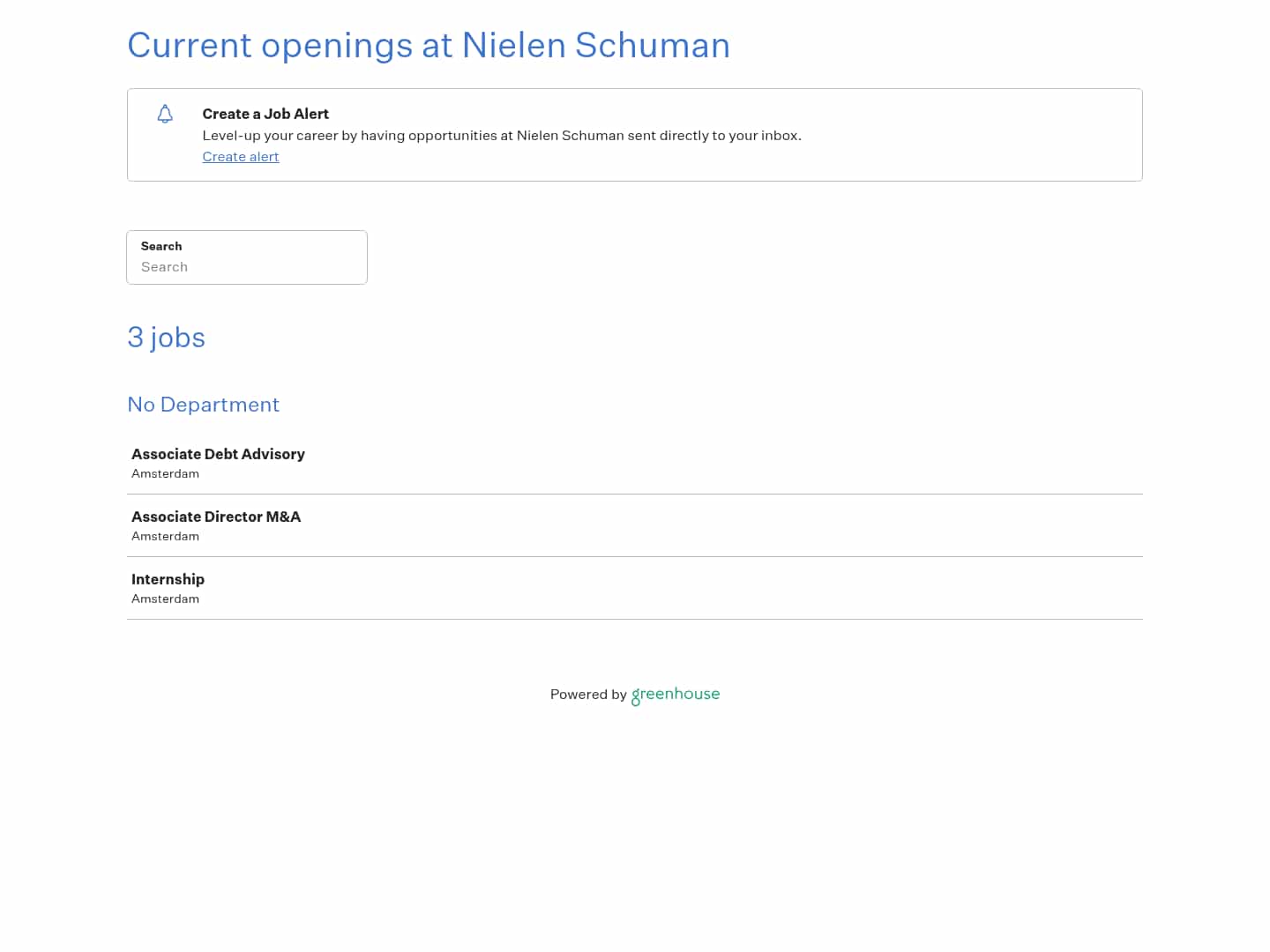This screenshot has height=952, width=1270.
Task: Click the Greenhouse logo
Action: [x=675, y=695]
